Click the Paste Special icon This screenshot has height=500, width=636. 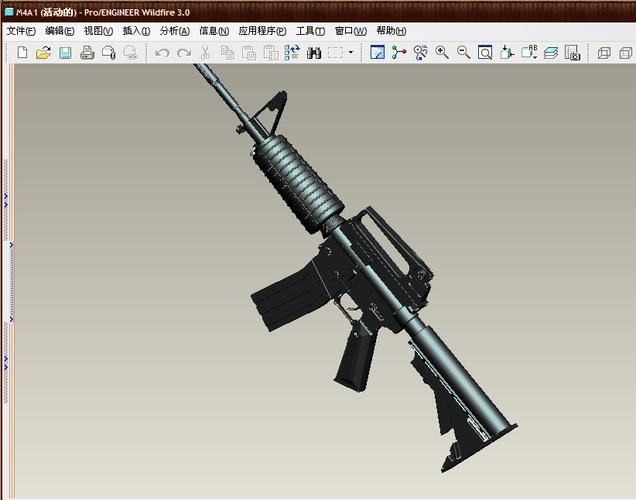coord(271,53)
